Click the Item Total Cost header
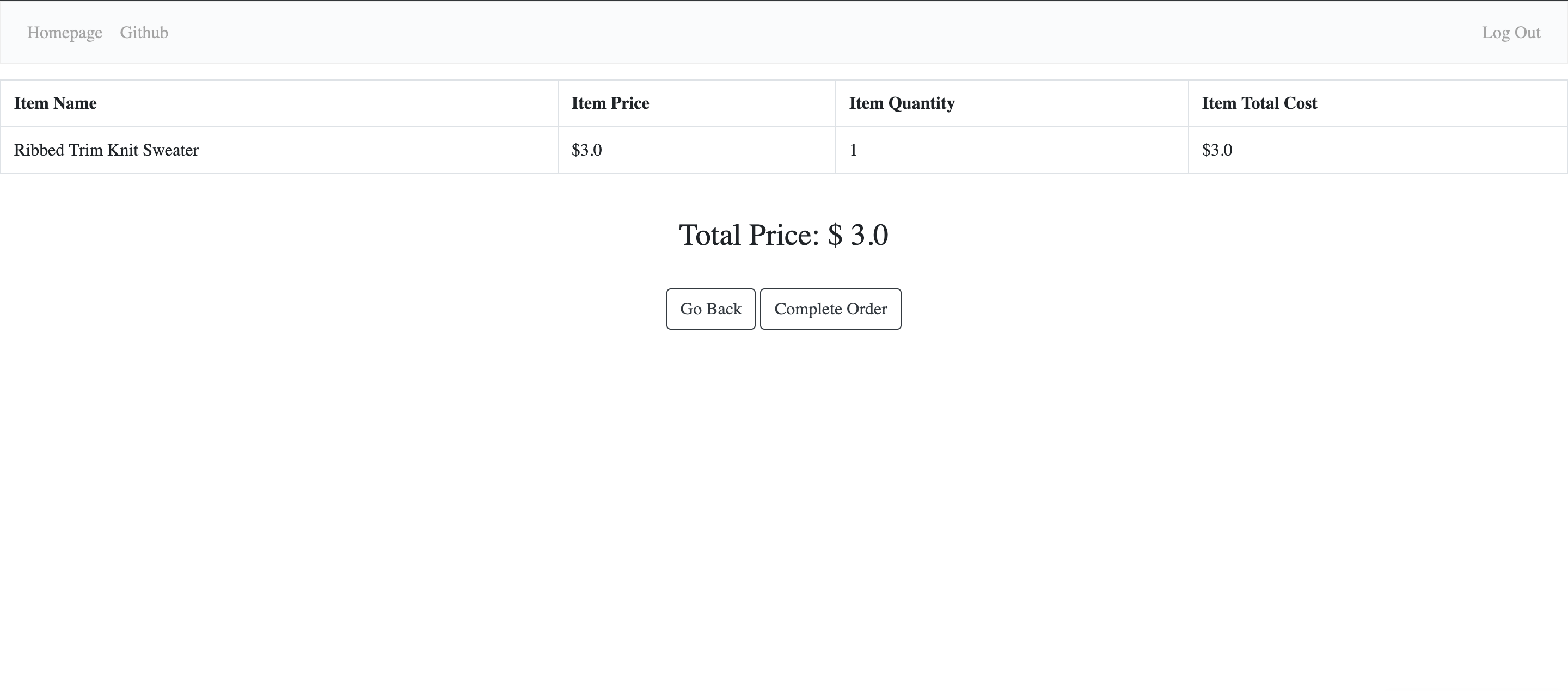The height and width of the screenshot is (691, 1568). click(x=1259, y=103)
